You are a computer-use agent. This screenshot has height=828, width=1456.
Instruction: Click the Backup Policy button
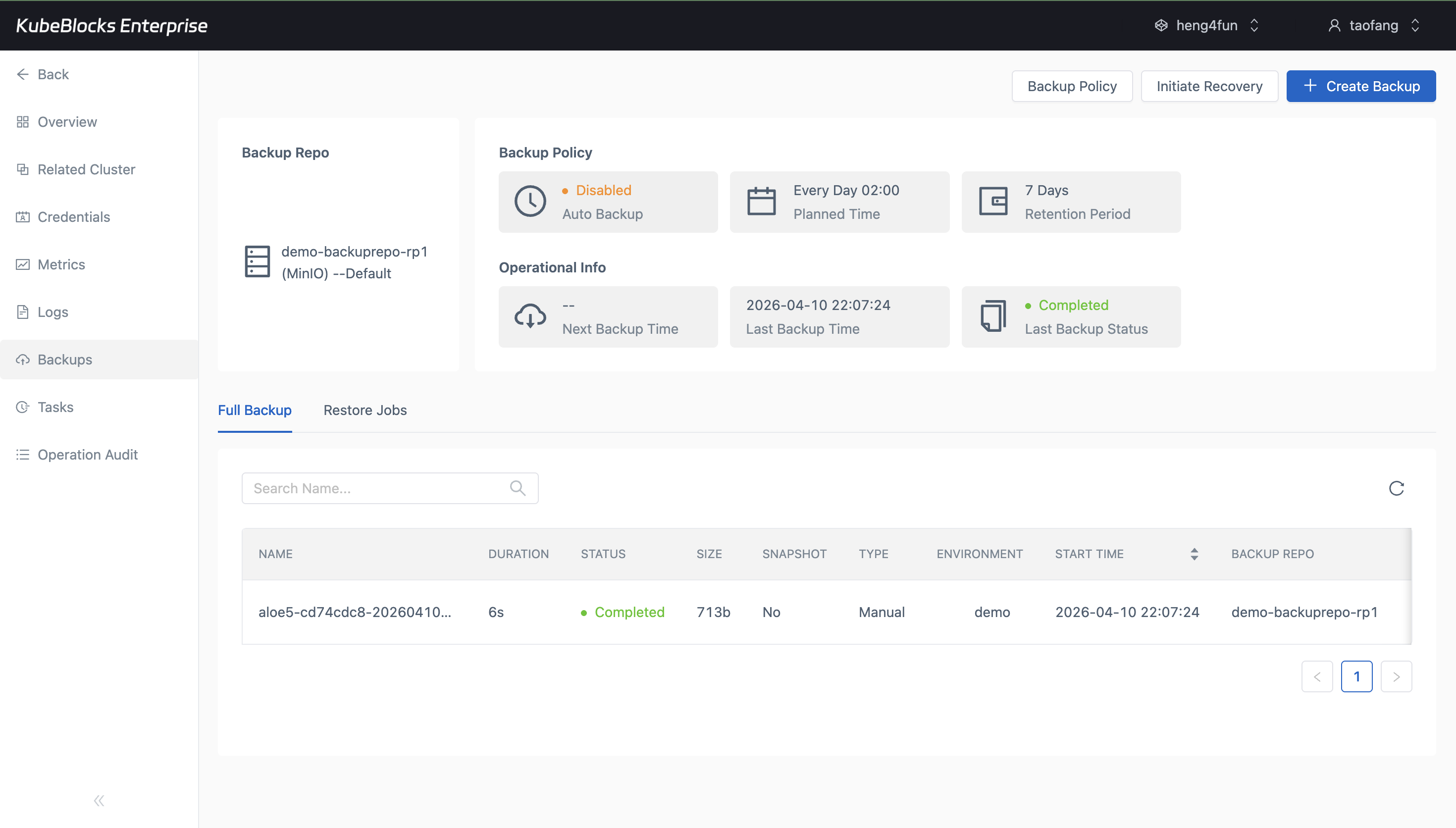pyautogui.click(x=1072, y=86)
